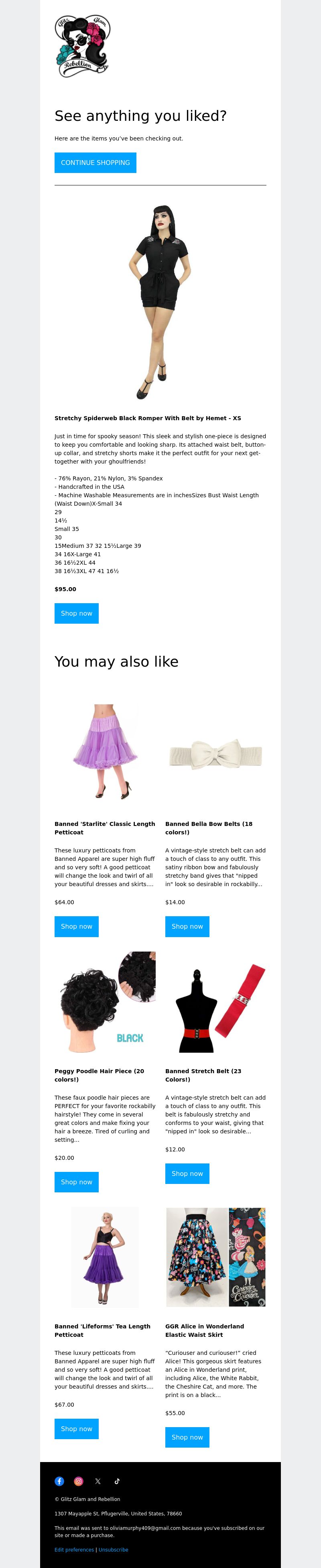Shop now for the Spiderweb Black Romper
This screenshot has width=321, height=1568.
[76, 613]
